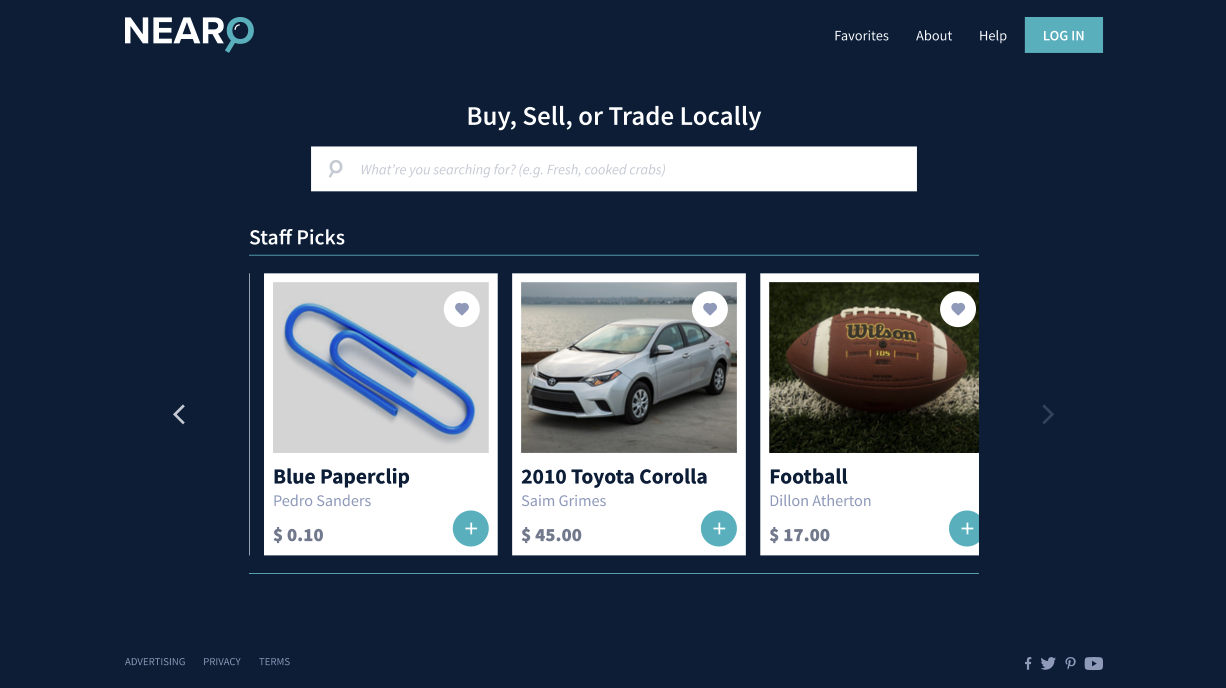
Task: Toggle heart on 2010 Toyota Corolla
Action: click(709, 309)
